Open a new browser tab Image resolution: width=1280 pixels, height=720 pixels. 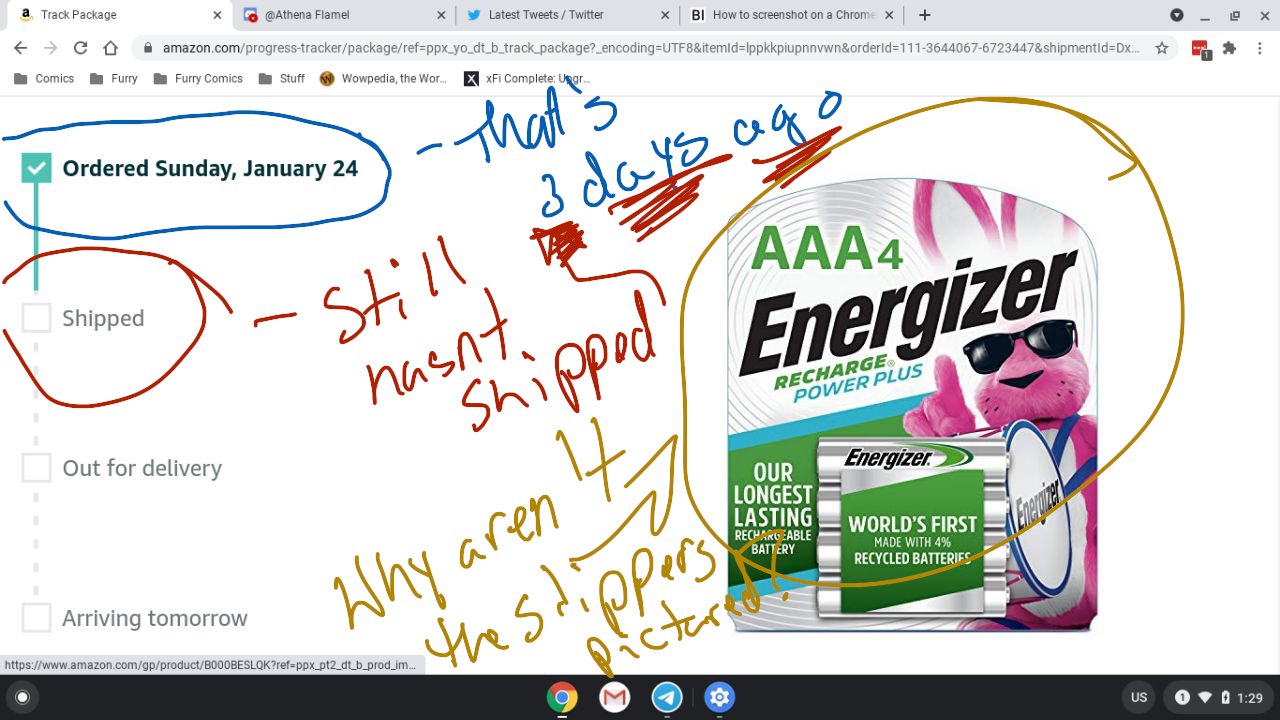pyautogui.click(x=924, y=15)
